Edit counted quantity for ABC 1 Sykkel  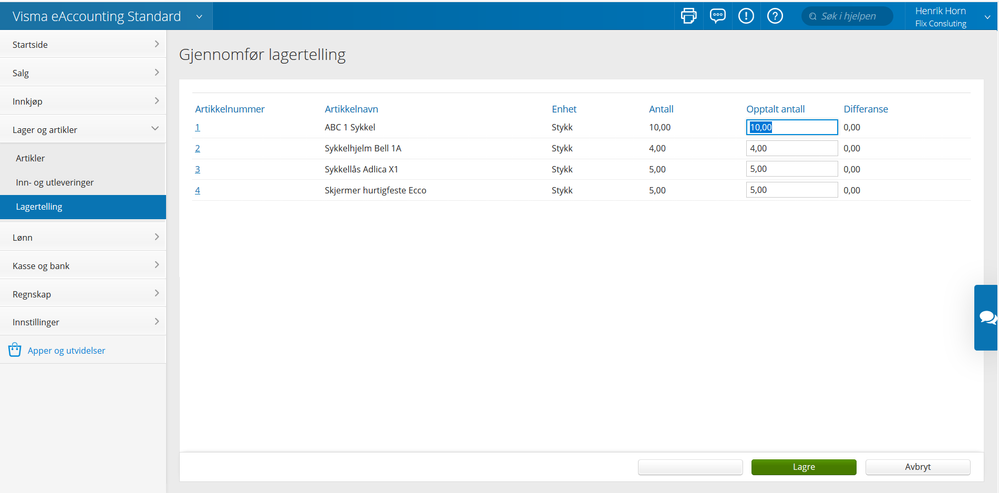[792, 127]
